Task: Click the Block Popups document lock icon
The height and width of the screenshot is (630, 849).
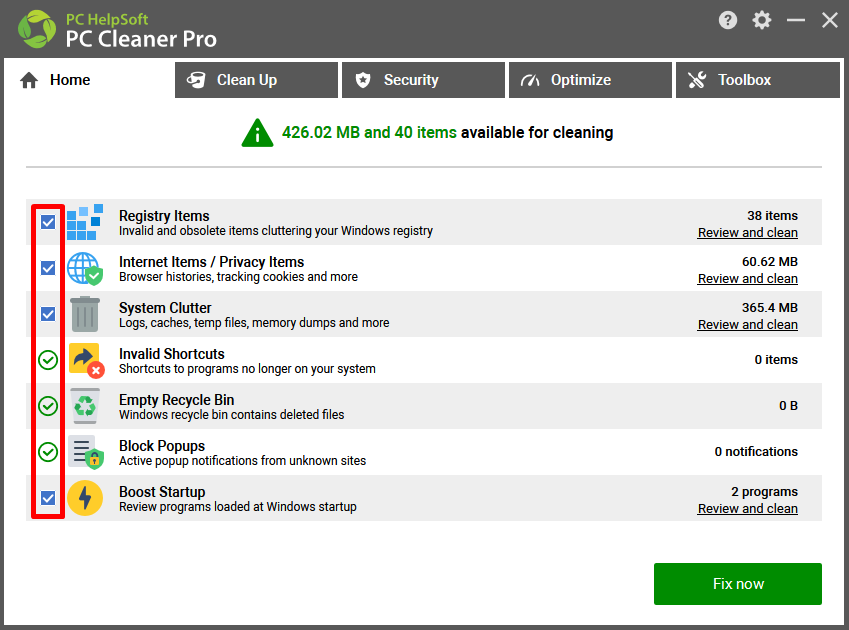Action: point(86,452)
